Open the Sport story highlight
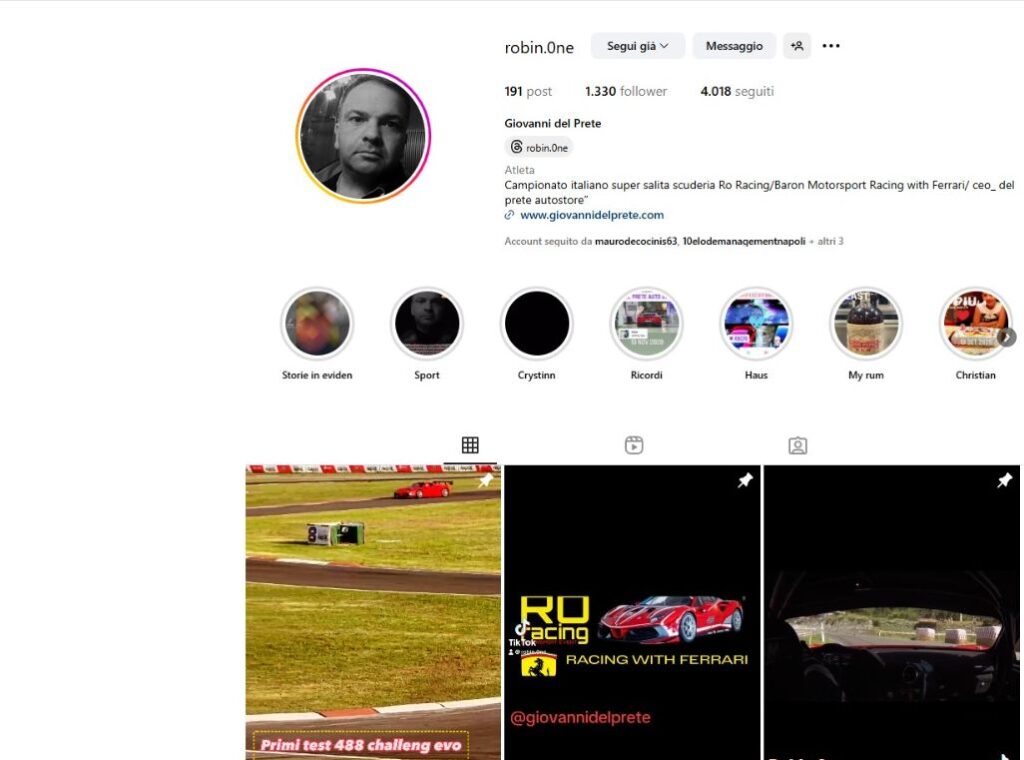Image resolution: width=1024 pixels, height=760 pixels. point(427,324)
